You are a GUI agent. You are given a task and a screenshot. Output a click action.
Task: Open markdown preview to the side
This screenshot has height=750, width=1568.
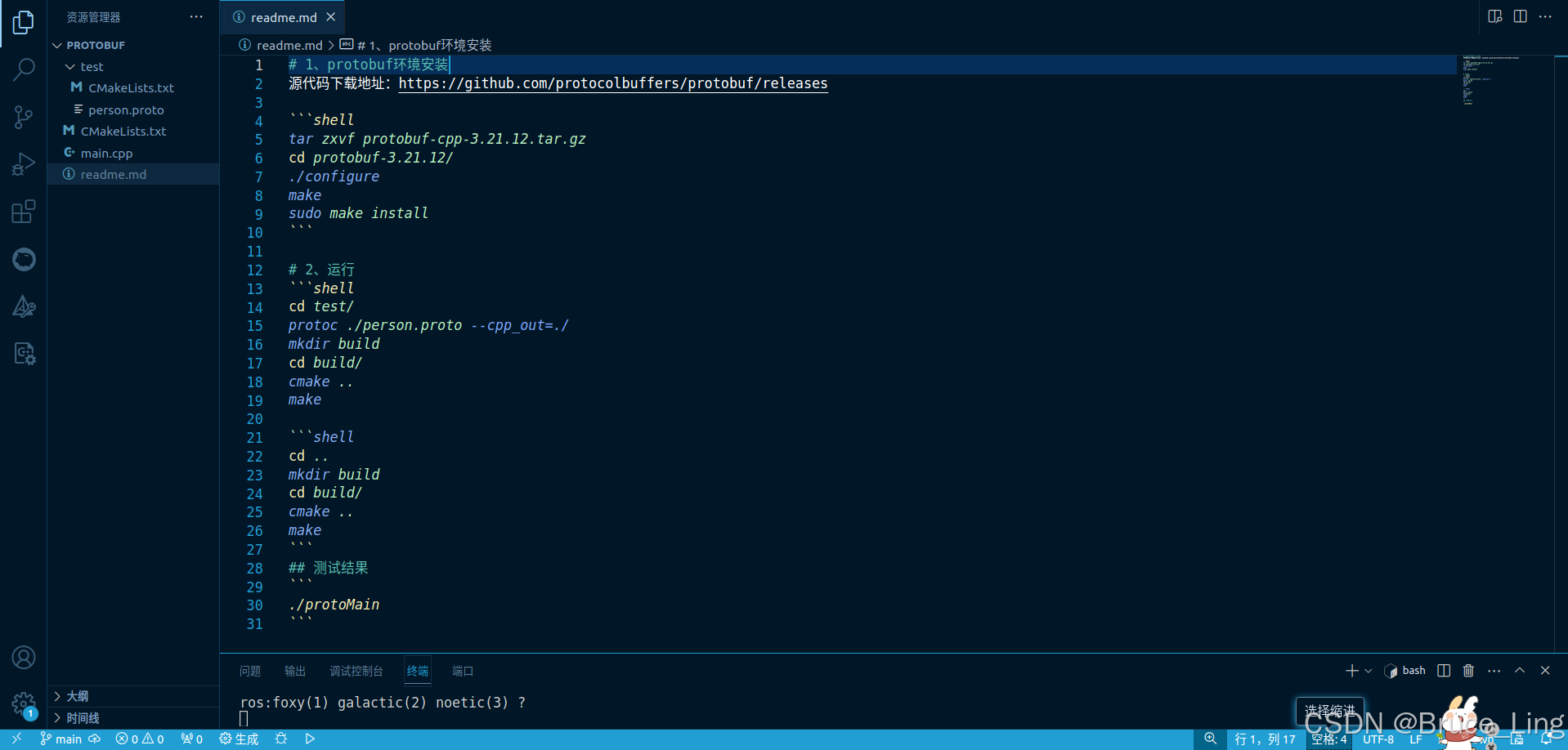pyautogui.click(x=1495, y=17)
